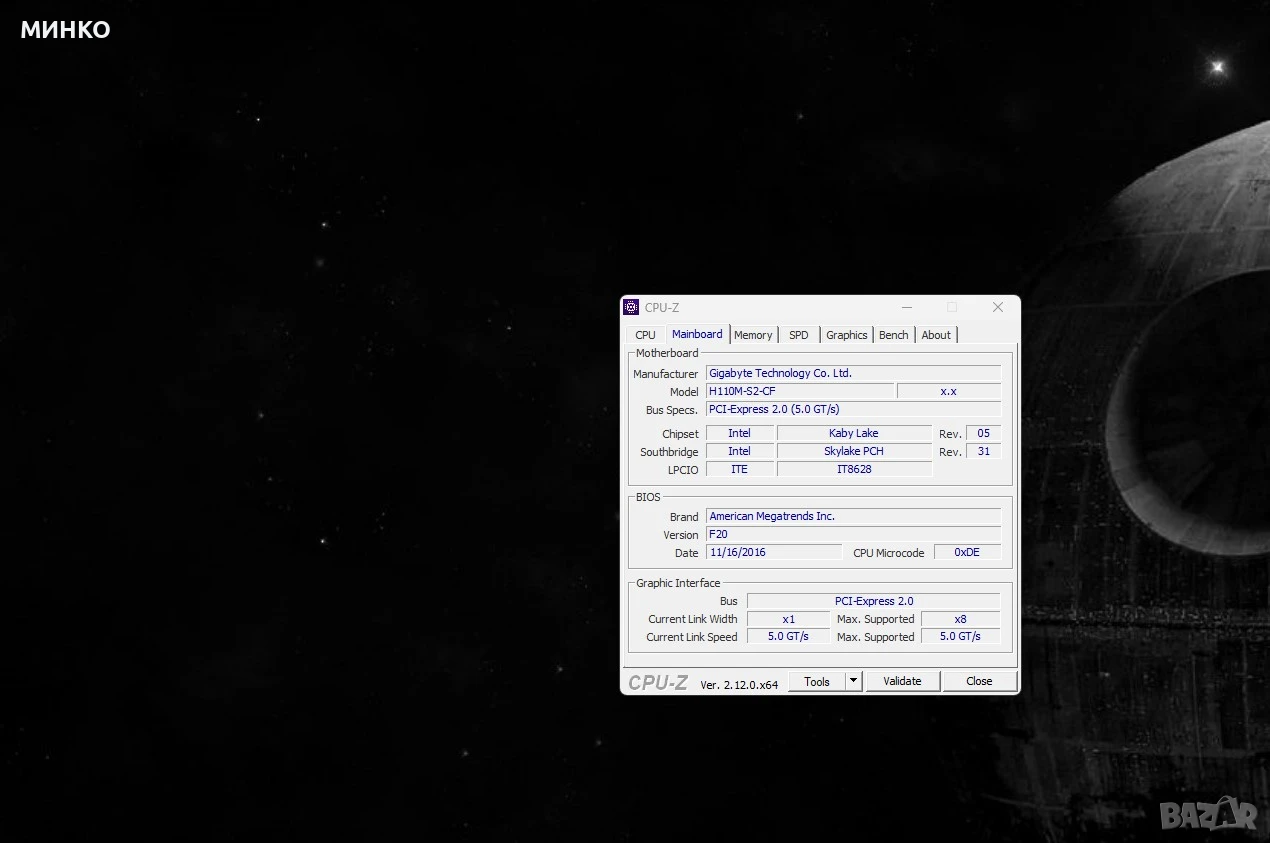Open the SPD tab

coord(799,335)
